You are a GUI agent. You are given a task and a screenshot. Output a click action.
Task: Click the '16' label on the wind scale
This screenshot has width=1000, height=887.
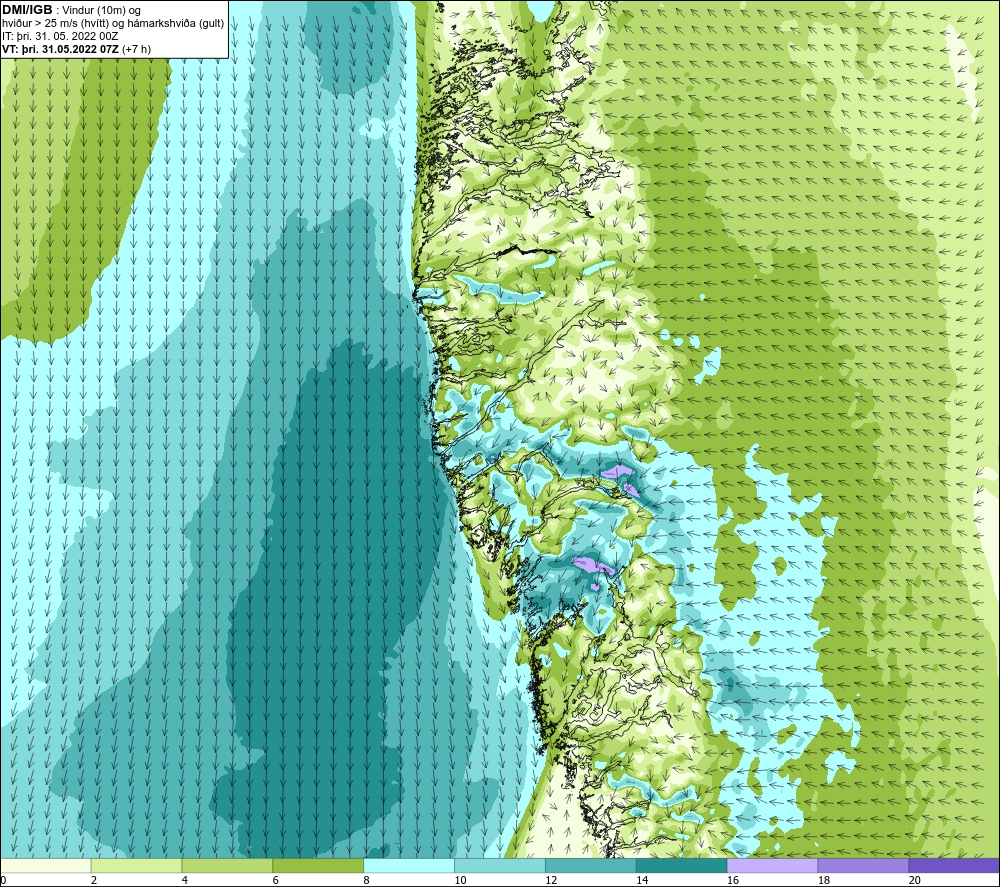pos(733,880)
